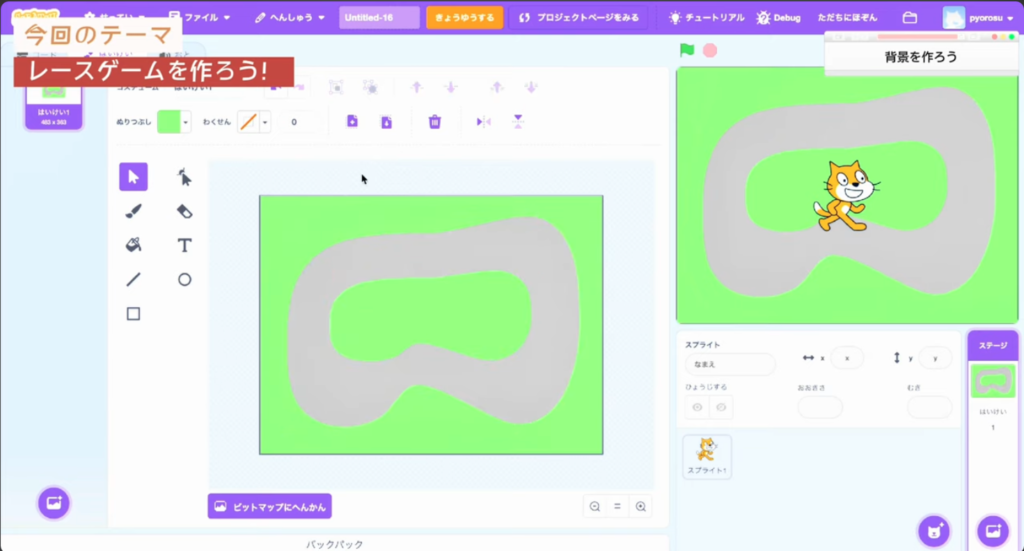
Task: Select the Line tool
Action: 133,280
